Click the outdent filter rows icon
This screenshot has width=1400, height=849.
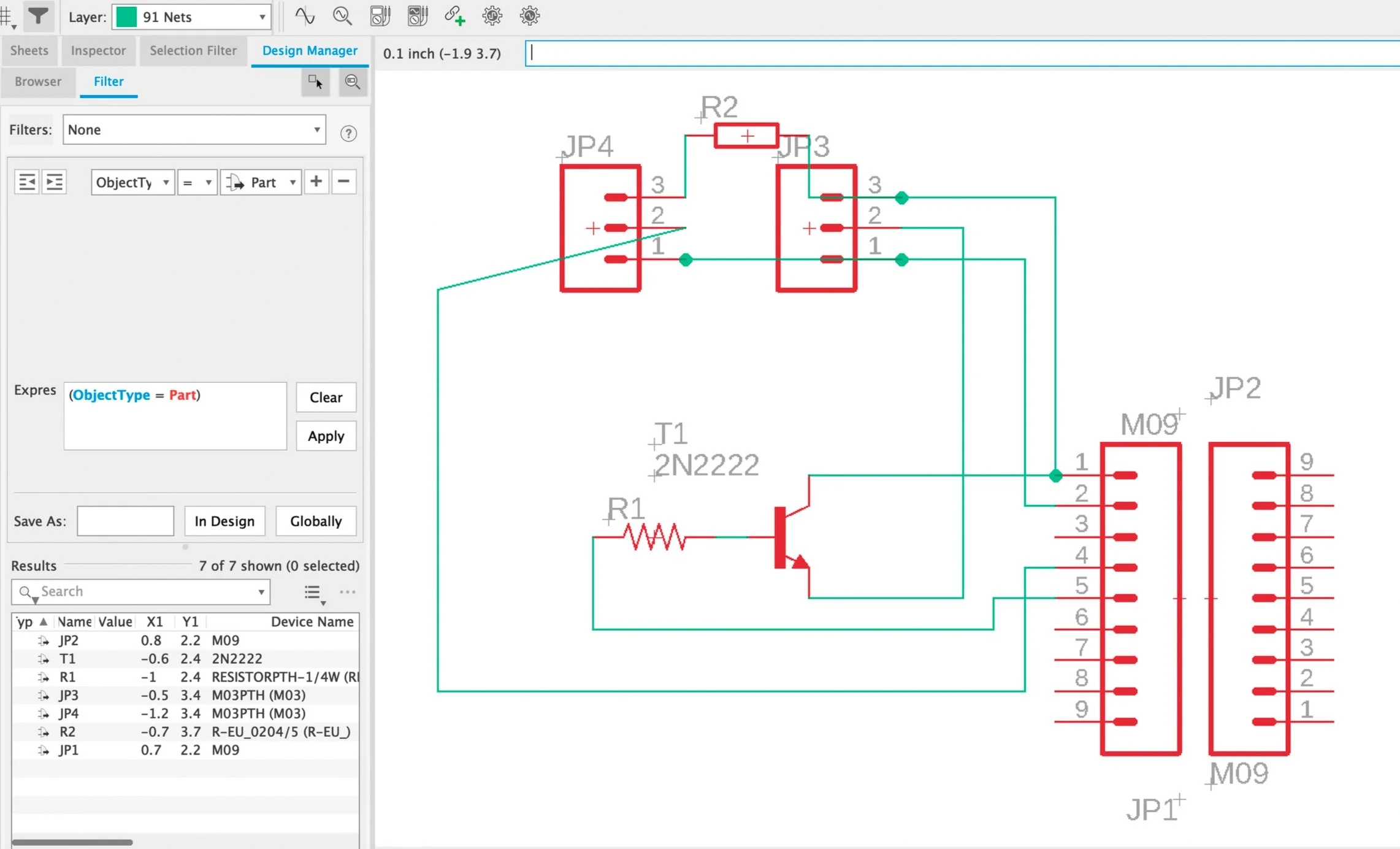[x=27, y=182]
